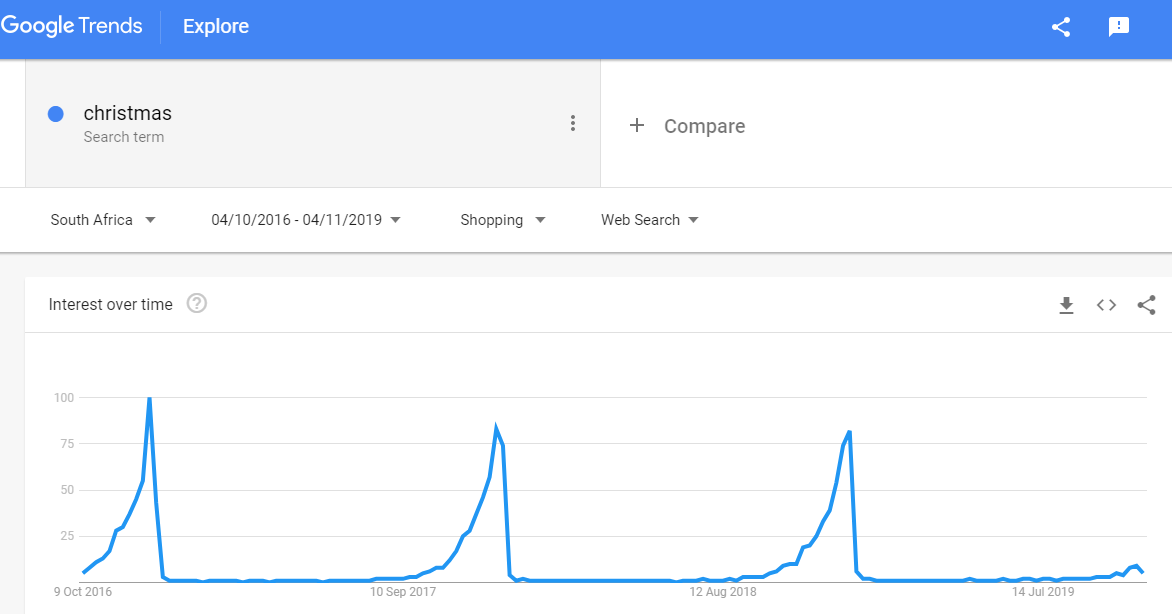The width and height of the screenshot is (1172, 614).
Task: Open the Shopping category dropdown
Action: (503, 220)
